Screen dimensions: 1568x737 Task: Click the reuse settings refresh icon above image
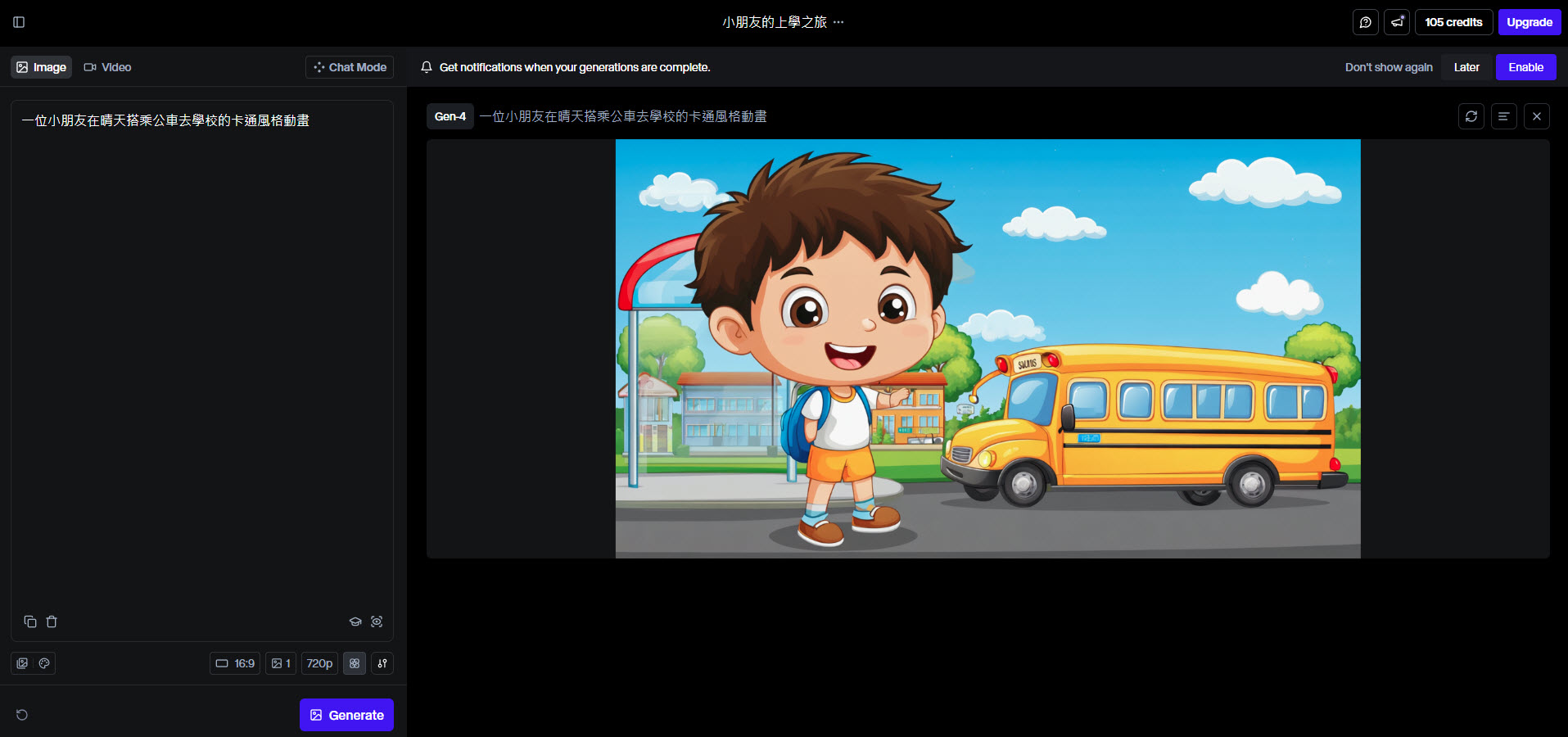[1471, 116]
